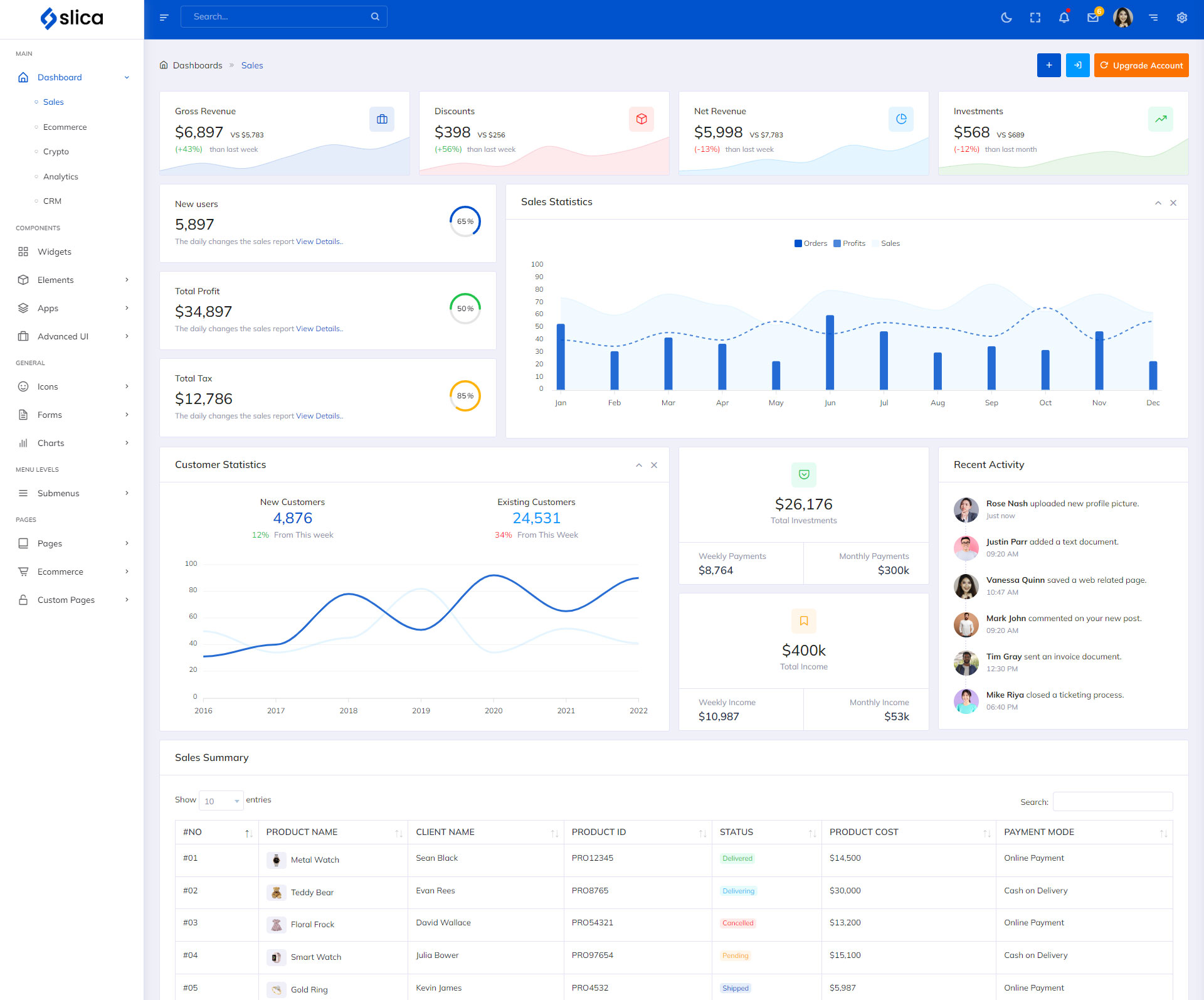Click the Upgrade Account button
The width and height of the screenshot is (1204, 1000).
1141,65
